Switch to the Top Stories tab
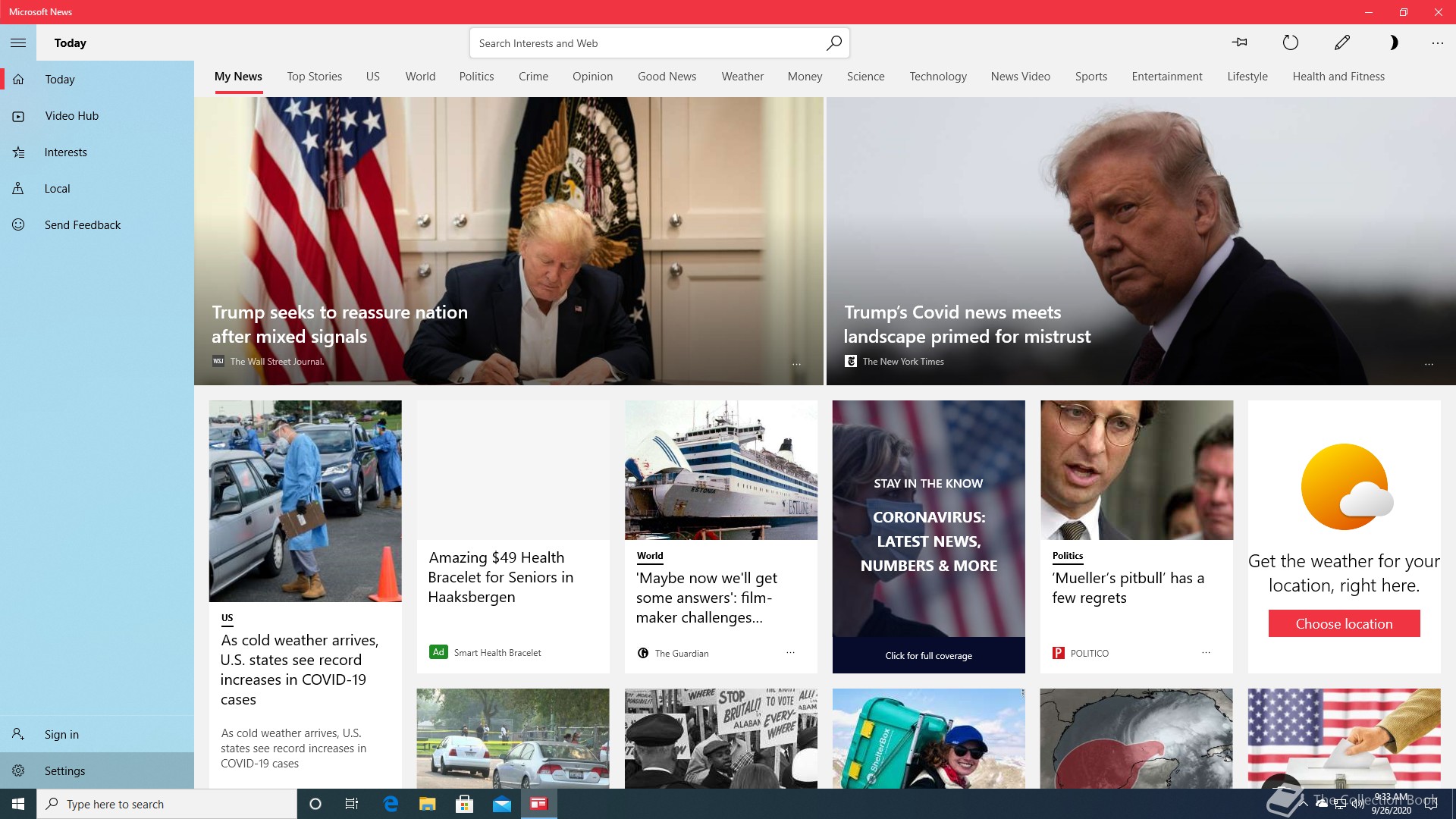Image resolution: width=1456 pixels, height=819 pixels. point(314,77)
